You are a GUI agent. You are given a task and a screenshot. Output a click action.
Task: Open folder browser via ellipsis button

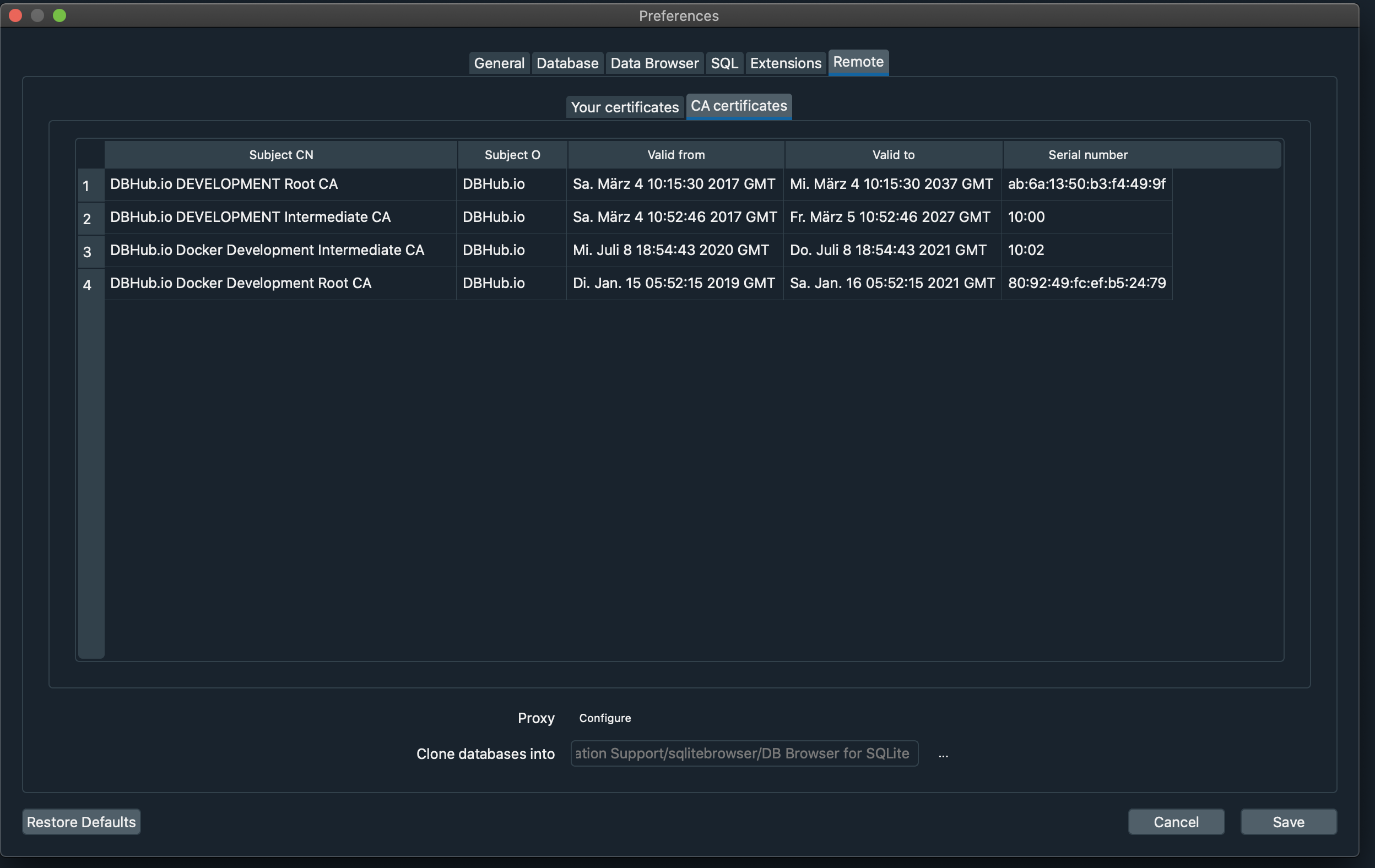click(x=943, y=754)
